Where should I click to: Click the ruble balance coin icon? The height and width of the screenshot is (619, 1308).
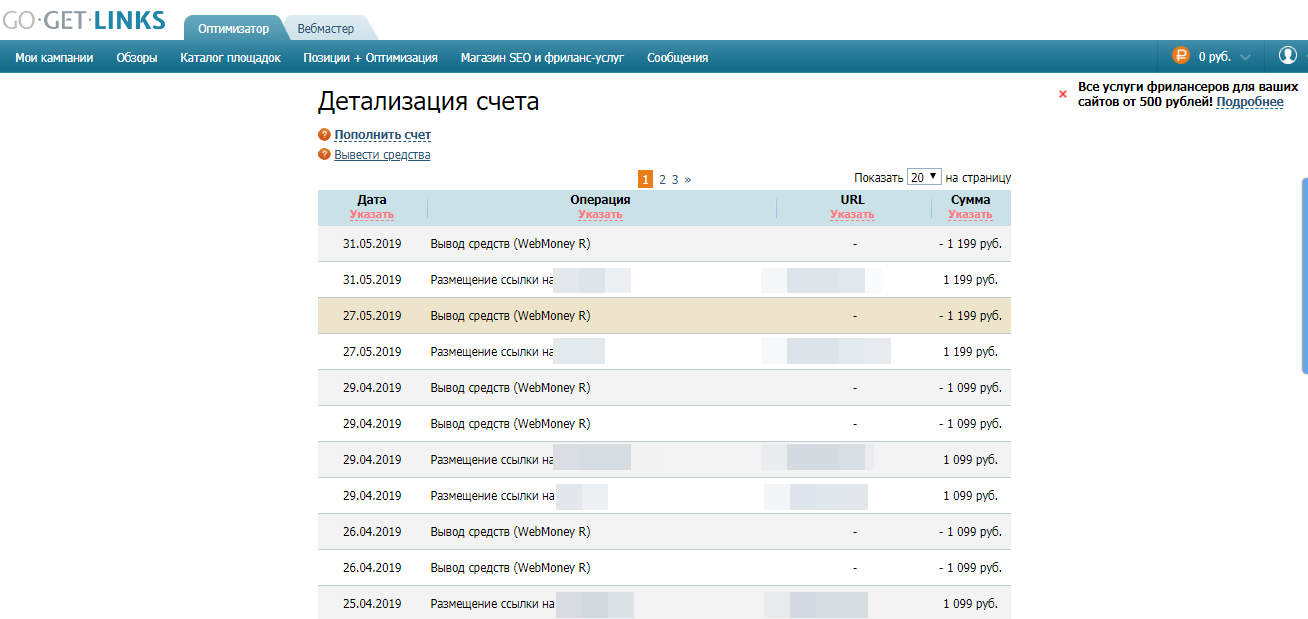[1180, 57]
